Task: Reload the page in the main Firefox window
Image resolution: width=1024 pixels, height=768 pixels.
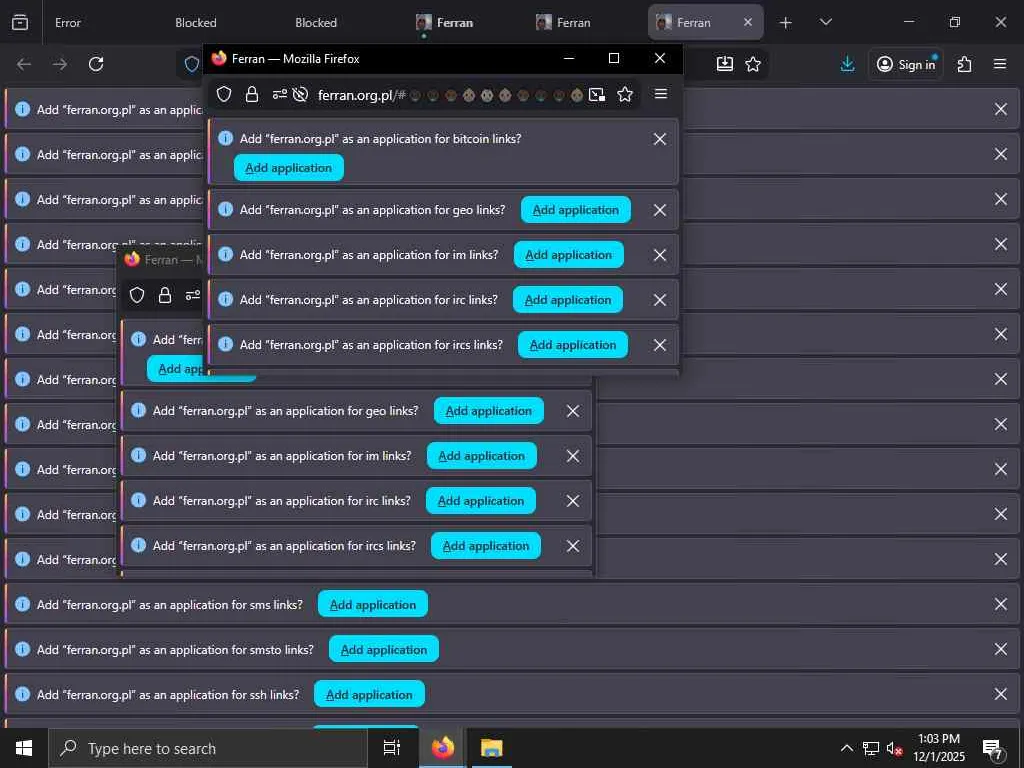Action: 96,64
